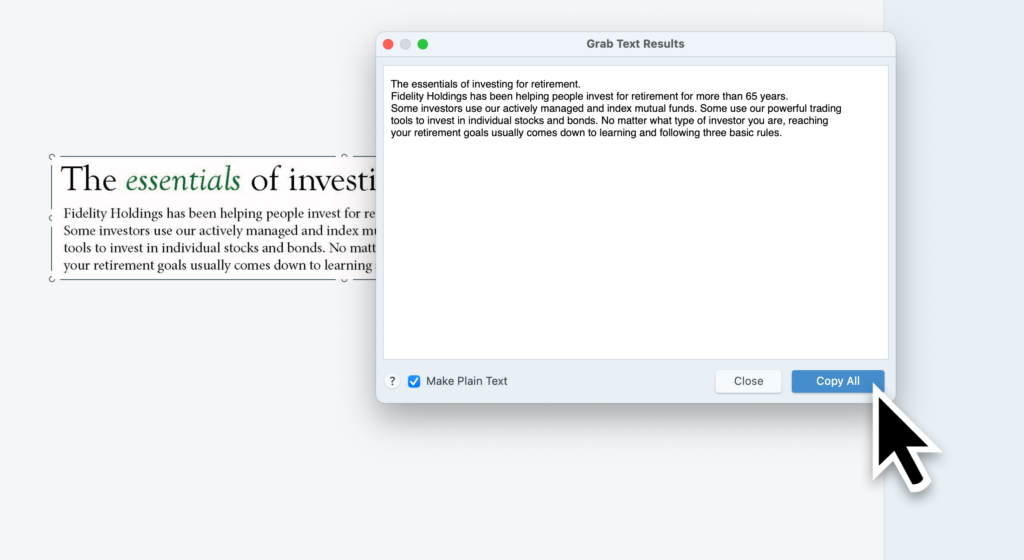Click the top-left selection corner handle
Viewport: 1024px width, 560px height.
click(x=52, y=157)
